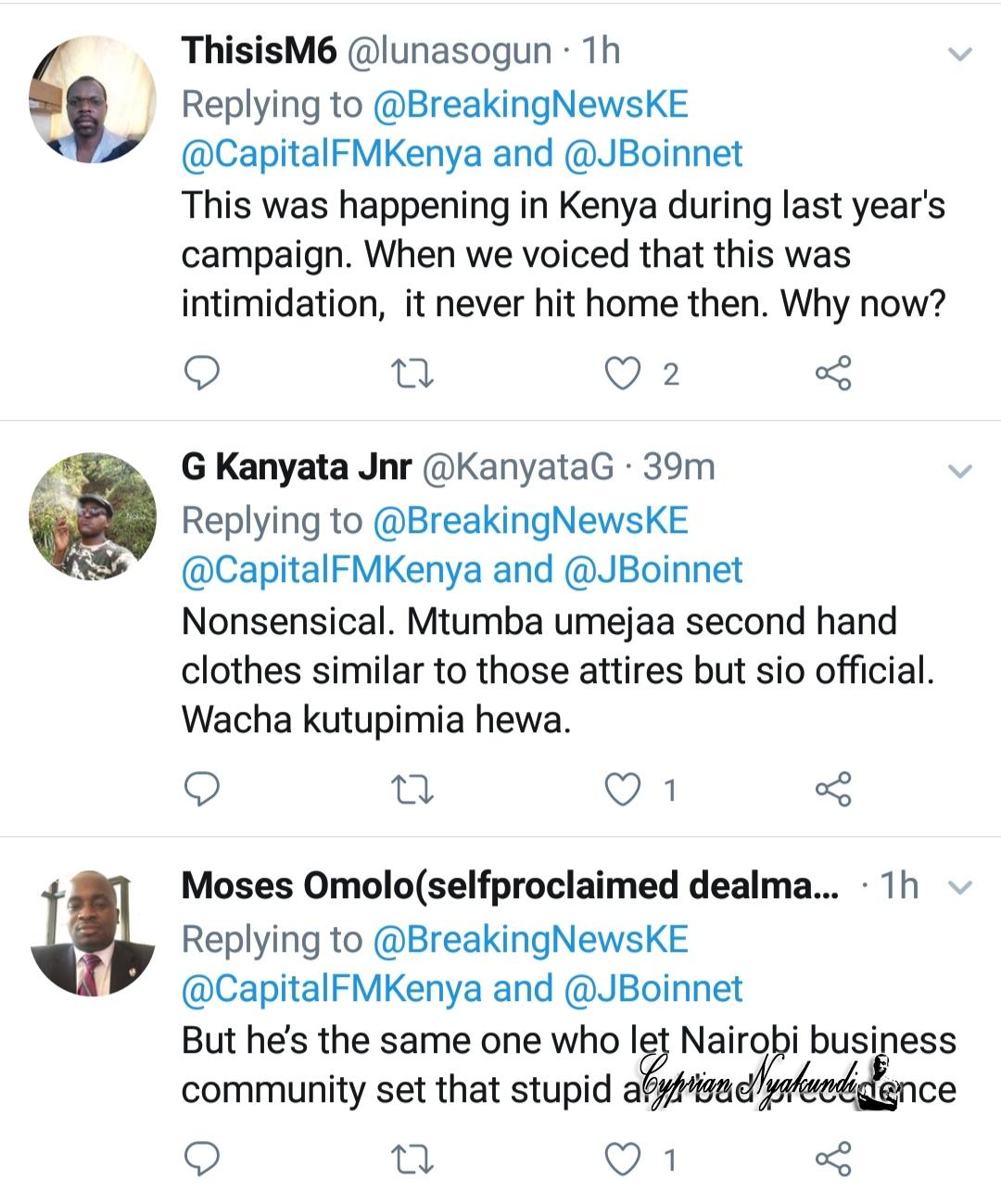The height and width of the screenshot is (1204, 1001).
Task: Open G Kanyata Jnr's profile avatar
Action: [93, 517]
